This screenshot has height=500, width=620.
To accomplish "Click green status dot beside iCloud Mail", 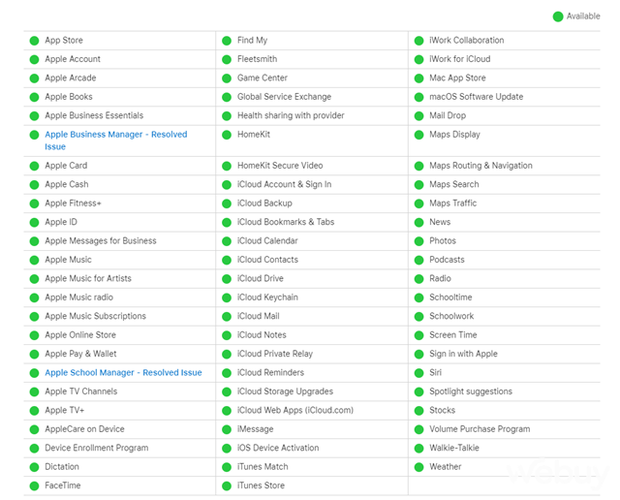I will [227, 317].
